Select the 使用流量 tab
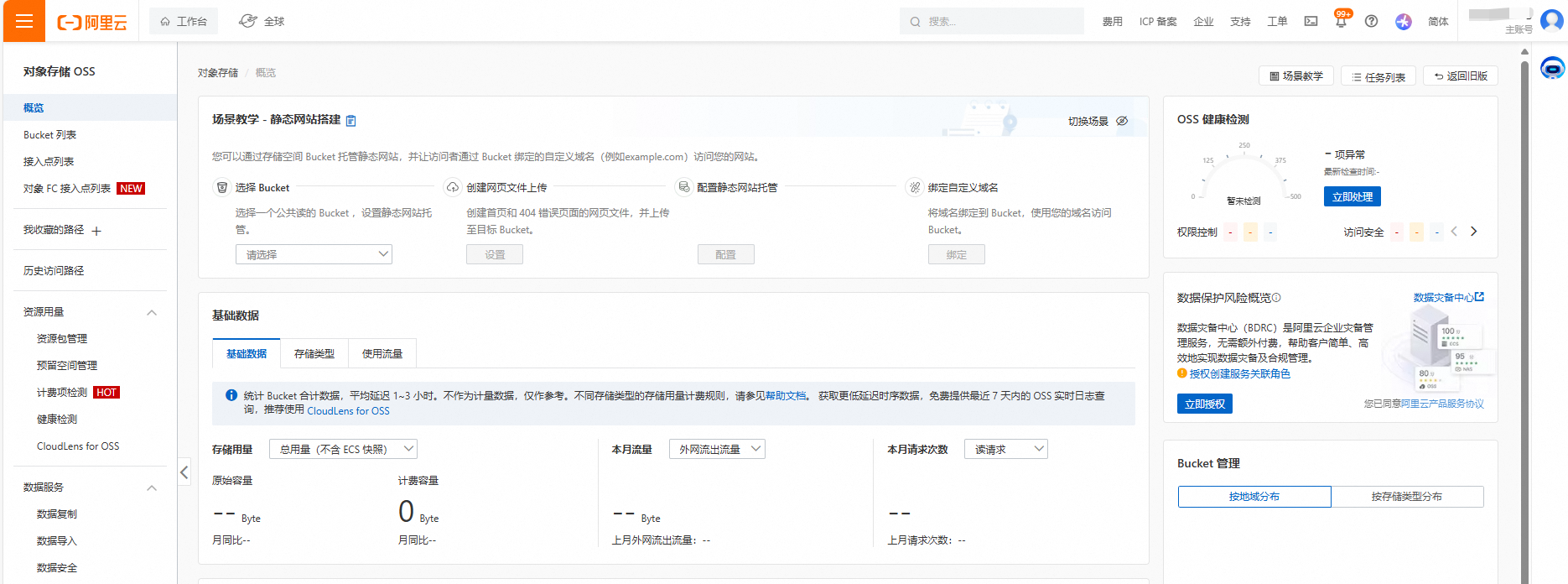 tap(382, 354)
